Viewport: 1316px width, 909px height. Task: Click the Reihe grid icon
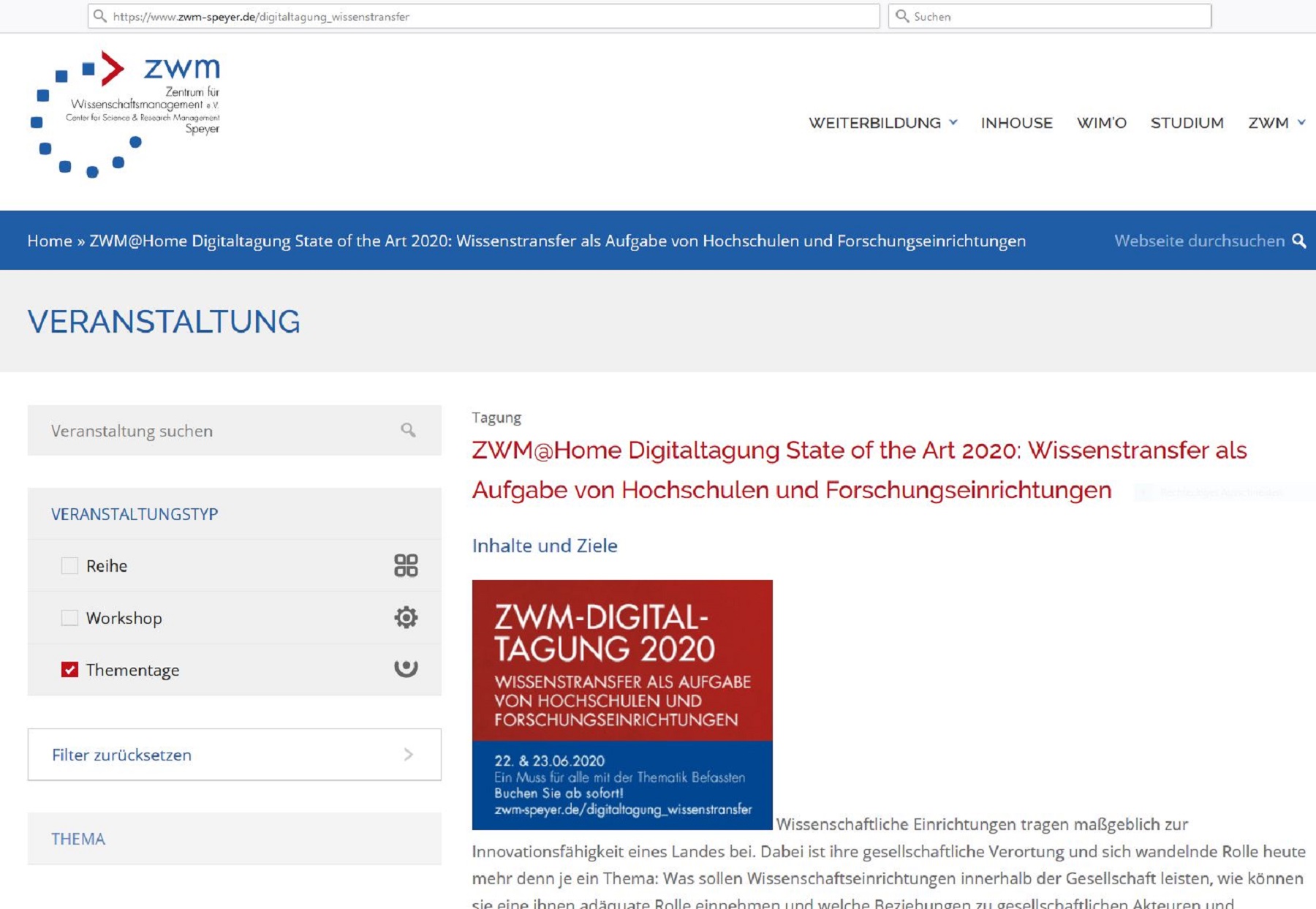[406, 565]
